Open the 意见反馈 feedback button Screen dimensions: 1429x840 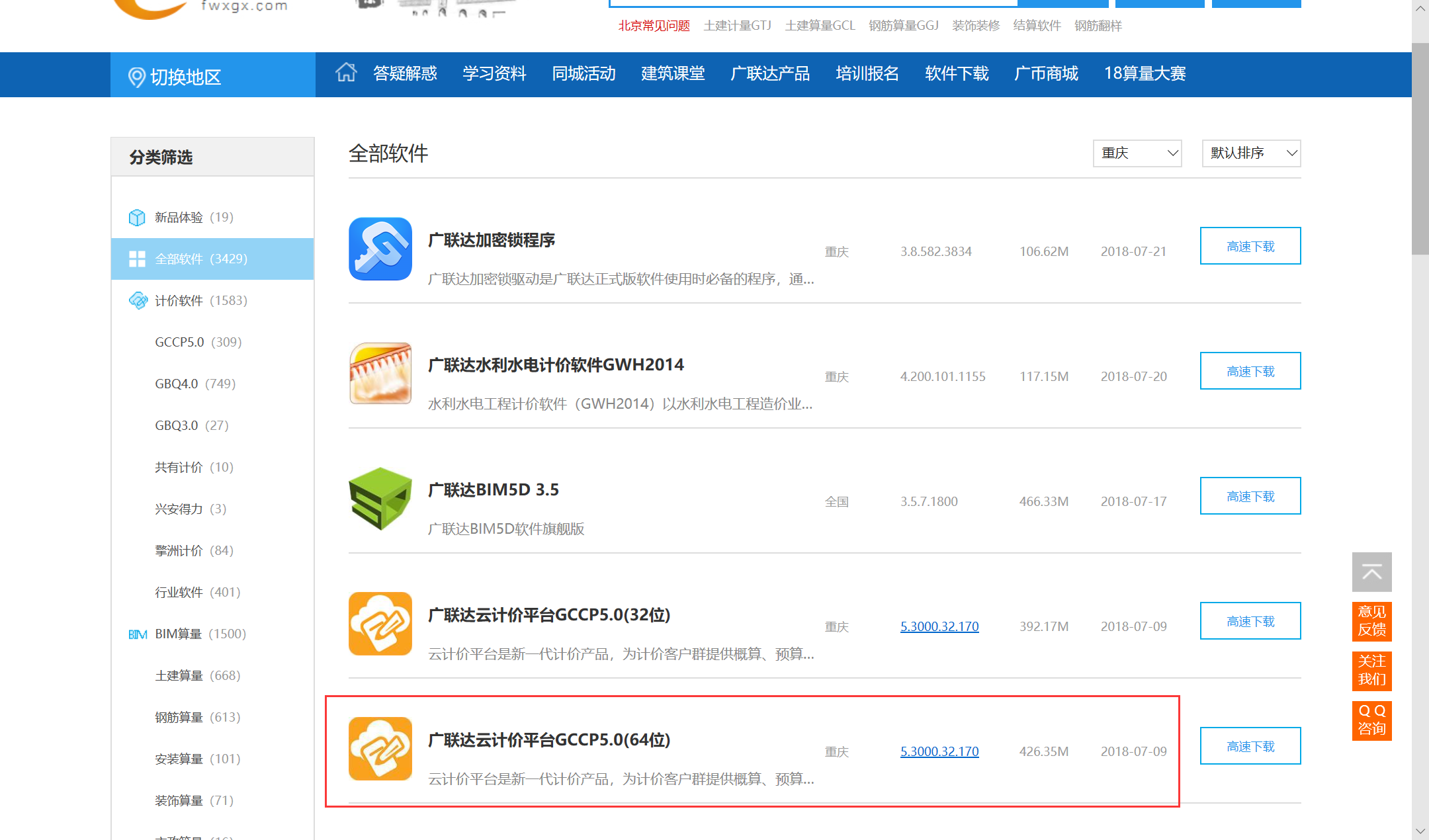coord(1372,621)
